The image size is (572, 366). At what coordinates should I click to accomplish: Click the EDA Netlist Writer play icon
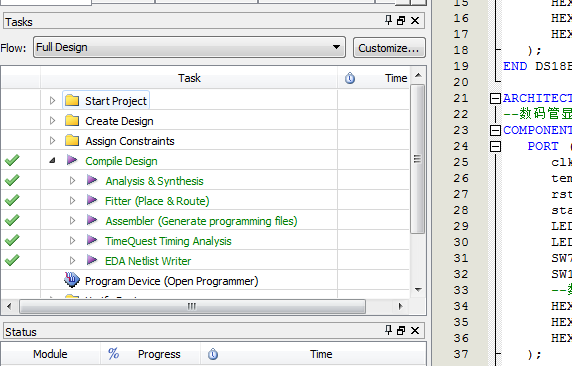tap(92, 260)
